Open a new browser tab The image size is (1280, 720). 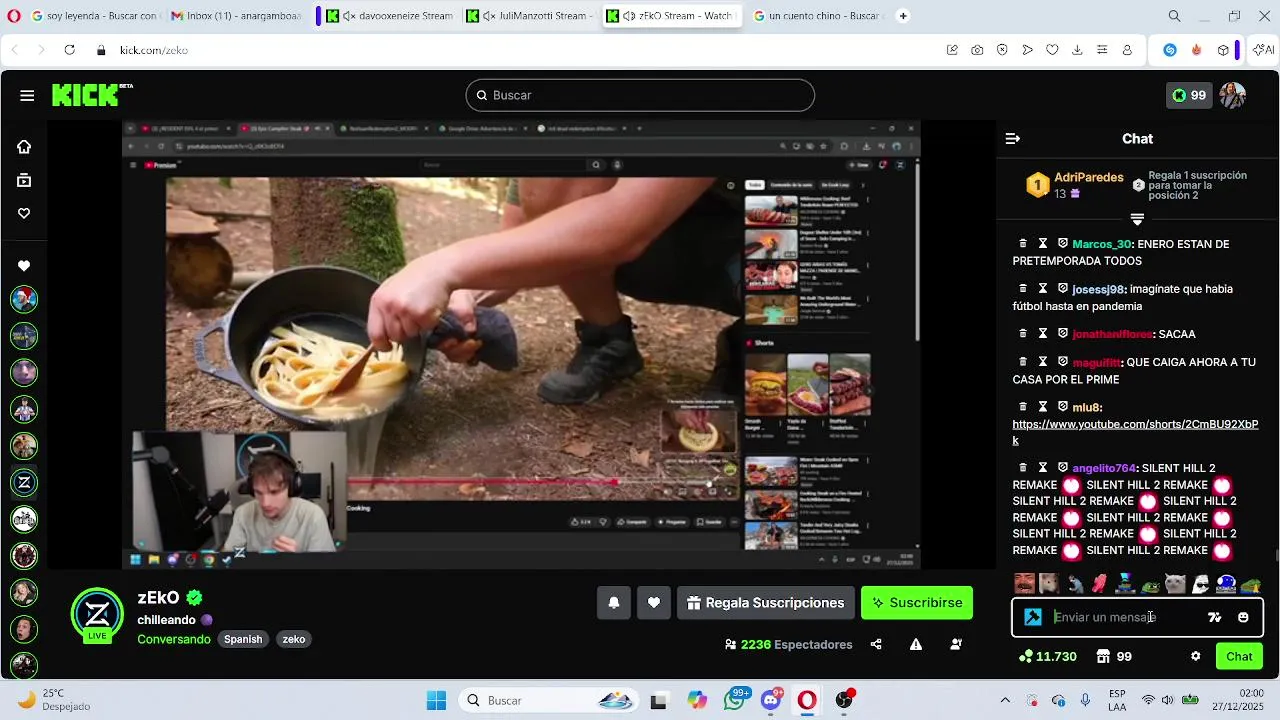903,16
